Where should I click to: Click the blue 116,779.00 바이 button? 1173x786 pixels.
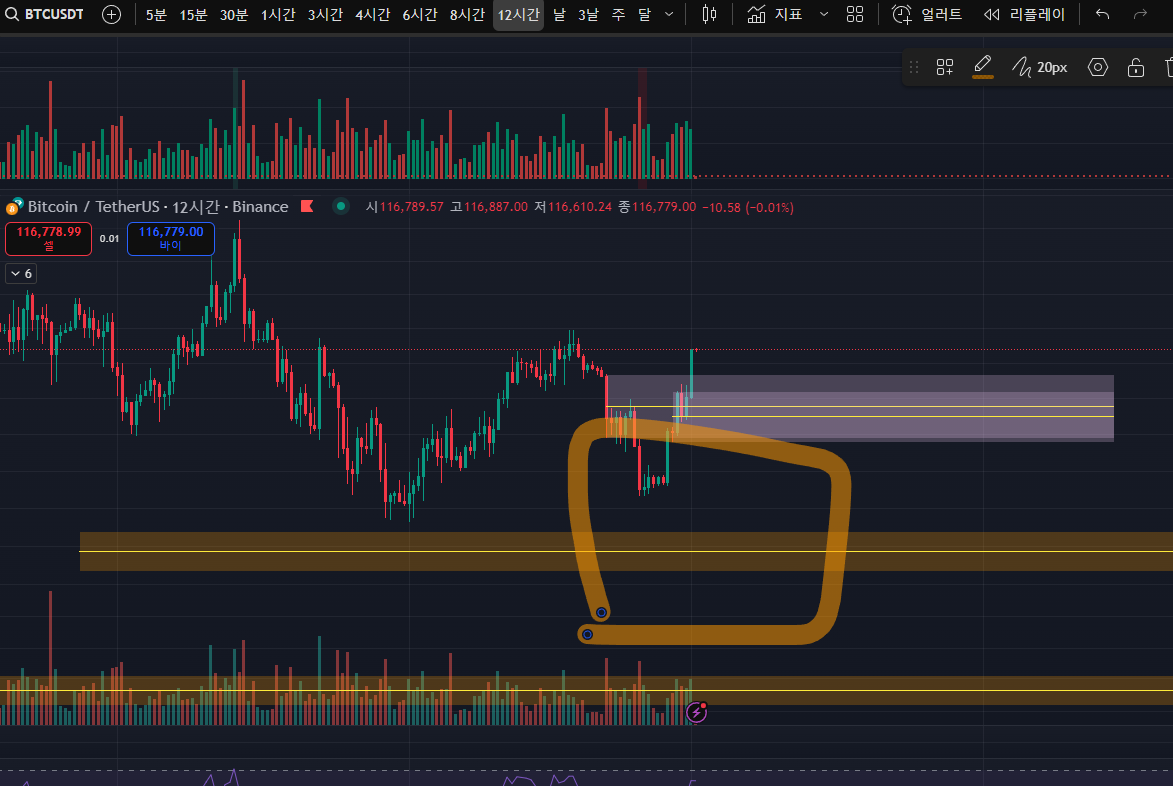[x=171, y=239]
